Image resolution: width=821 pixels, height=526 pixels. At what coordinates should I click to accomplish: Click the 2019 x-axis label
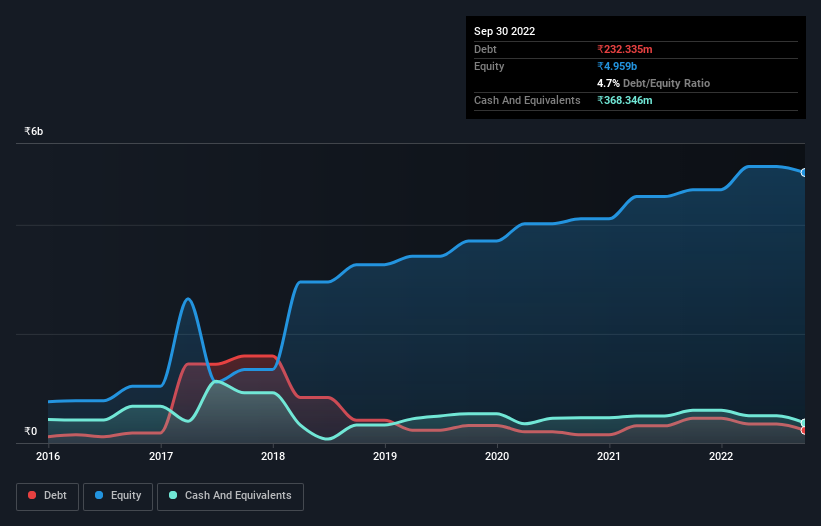click(385, 456)
